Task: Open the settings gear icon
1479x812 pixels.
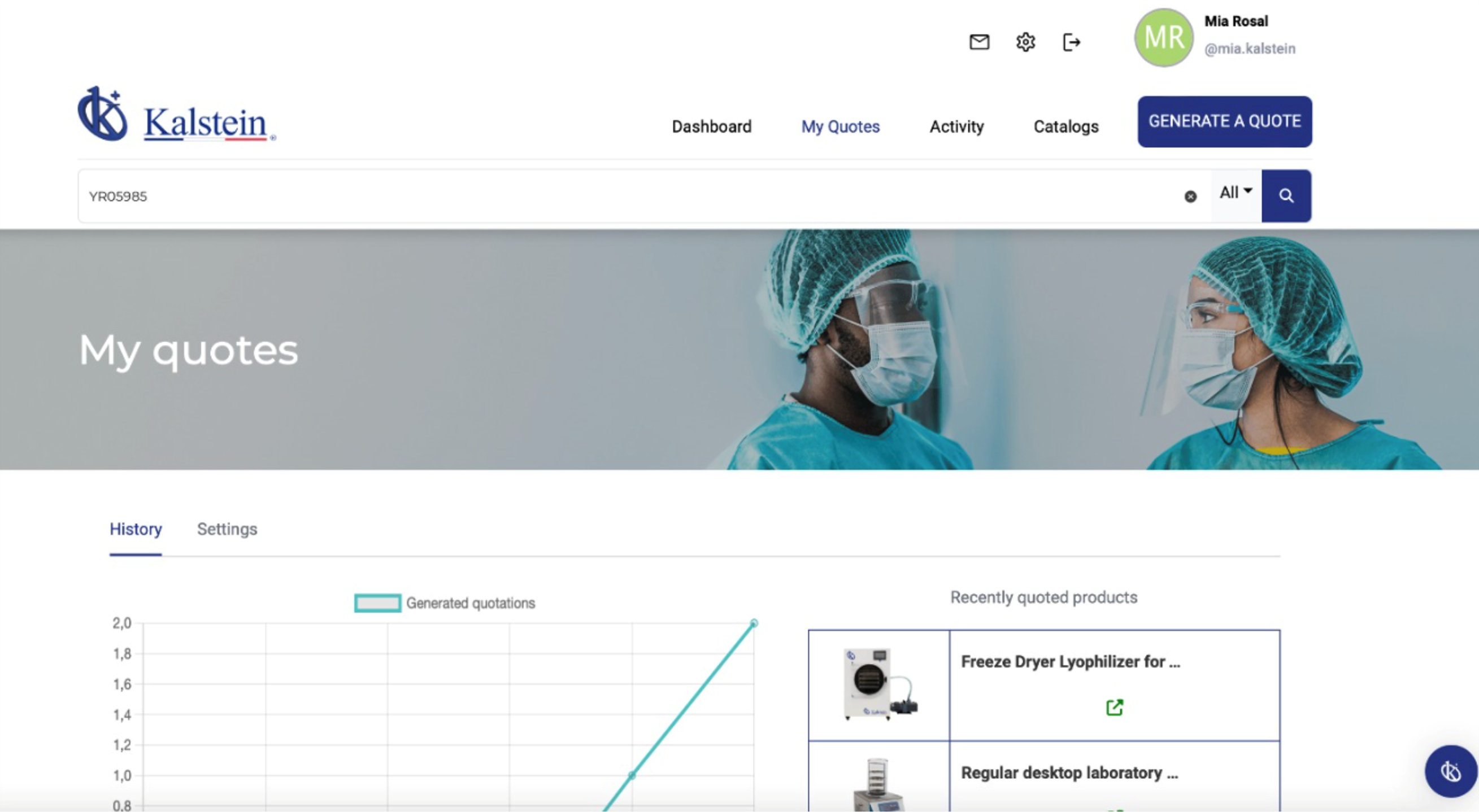Action: 1025,42
